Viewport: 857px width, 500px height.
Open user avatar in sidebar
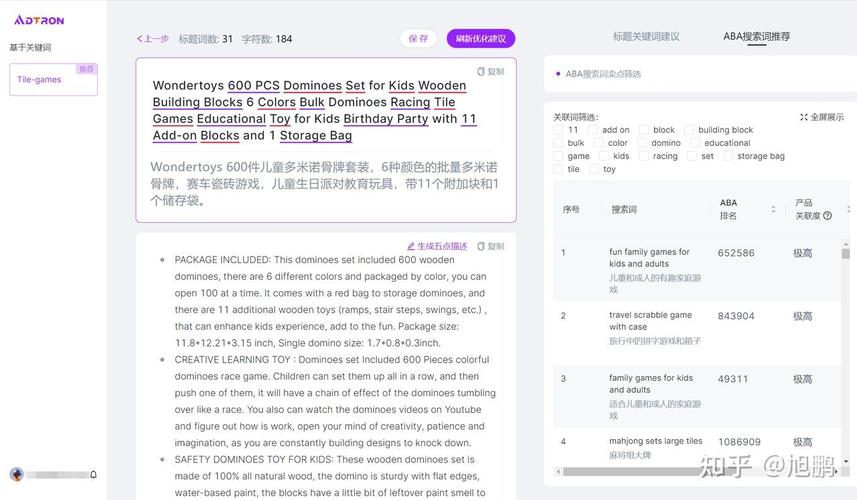(16, 474)
